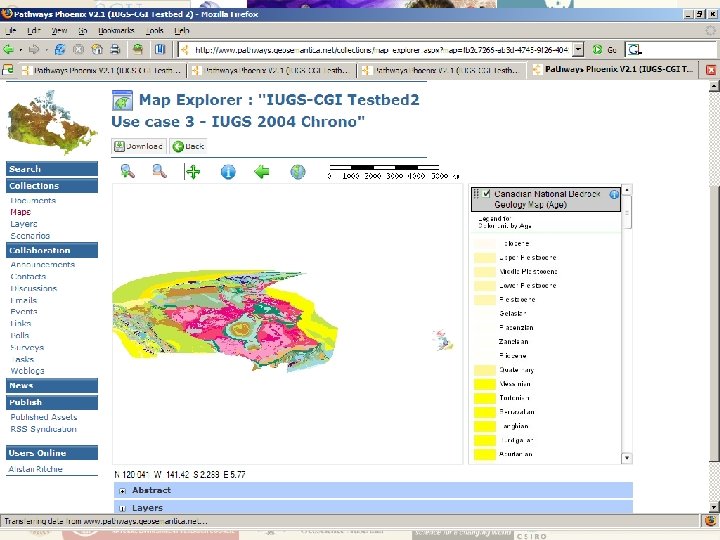Open the View menu
The width and height of the screenshot is (720, 540).
click(59, 31)
